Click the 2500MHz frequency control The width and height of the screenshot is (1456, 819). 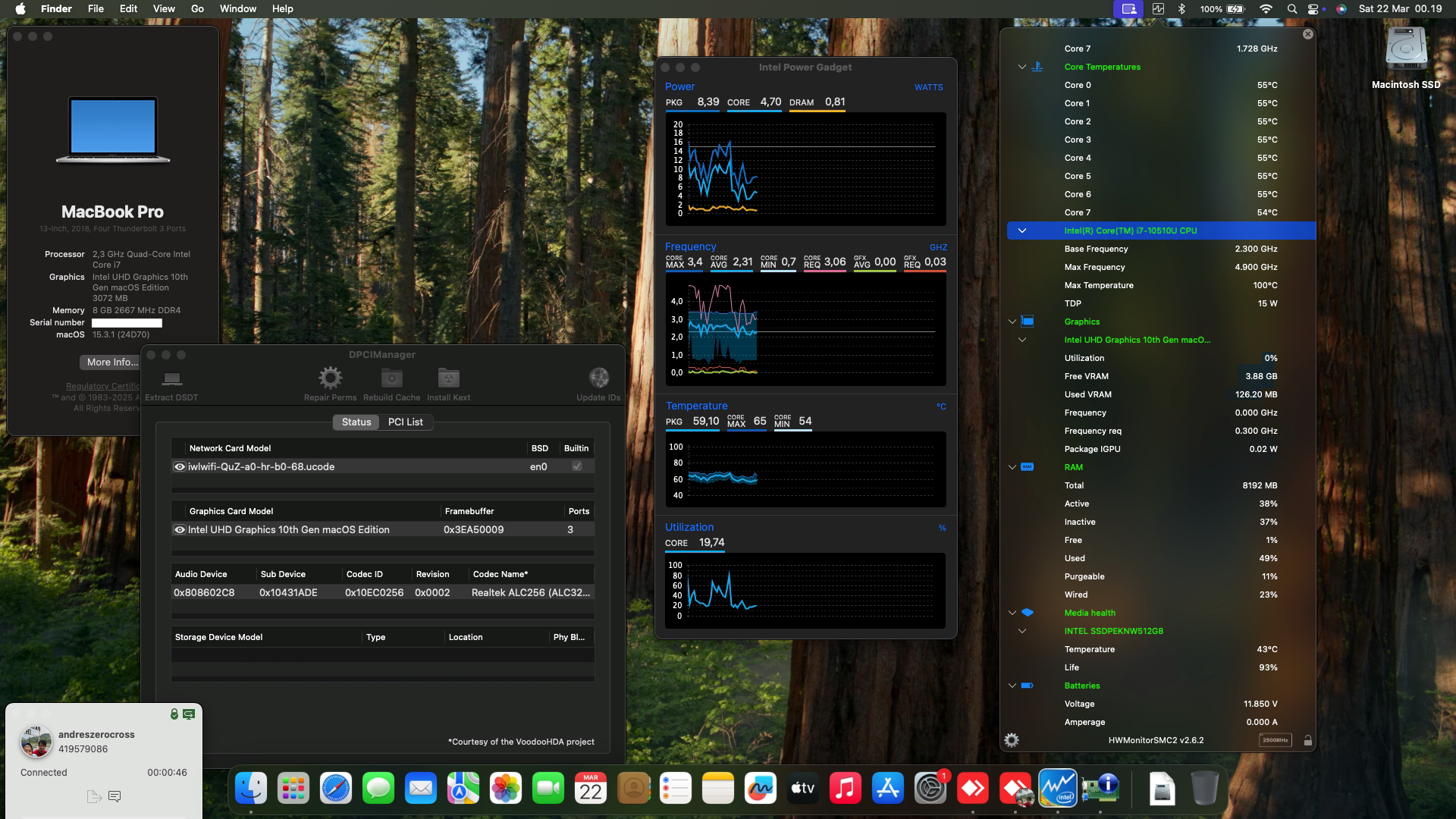[x=1275, y=739]
